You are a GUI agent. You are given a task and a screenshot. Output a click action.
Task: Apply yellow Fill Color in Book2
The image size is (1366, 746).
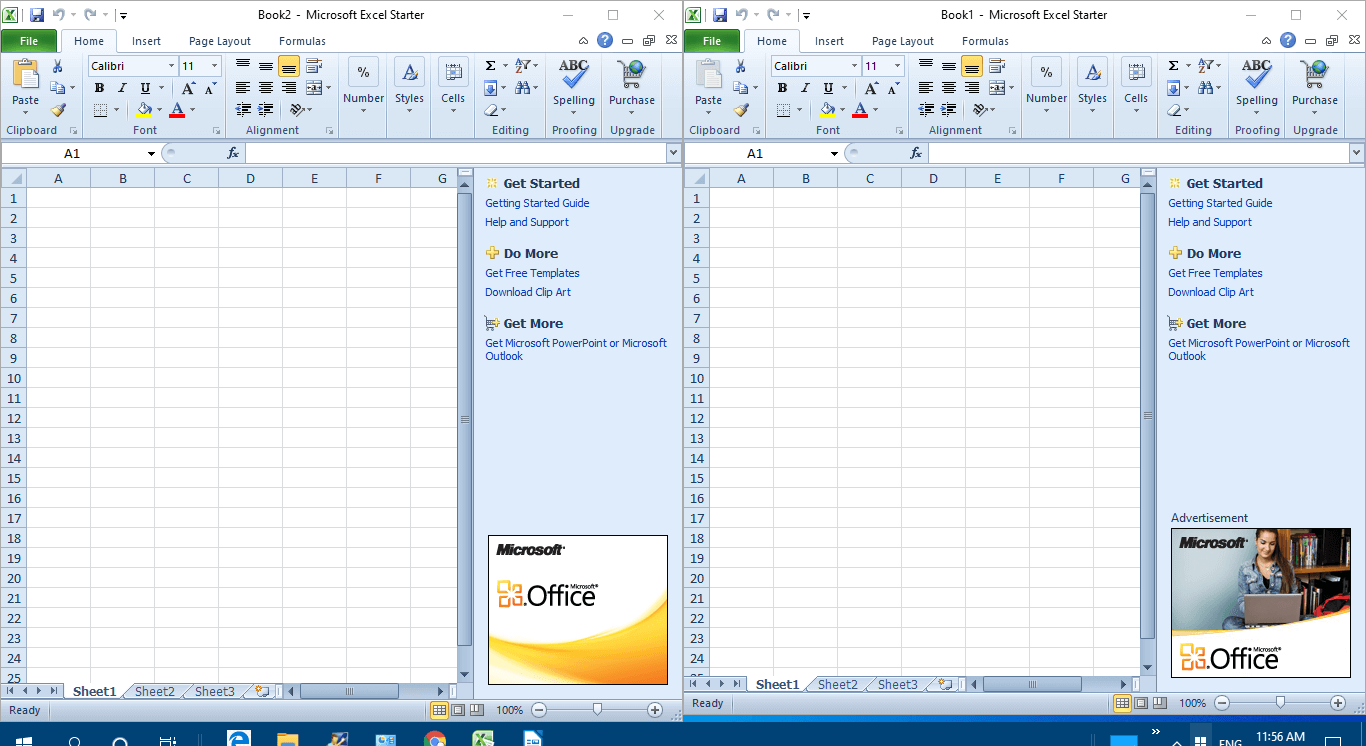click(144, 110)
